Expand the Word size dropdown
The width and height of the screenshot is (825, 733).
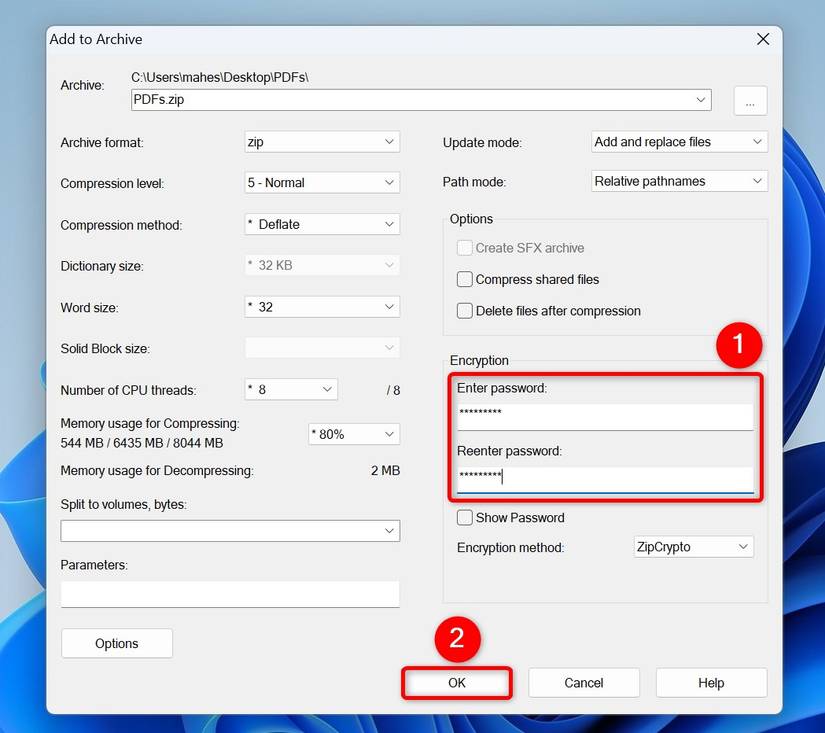pos(322,307)
